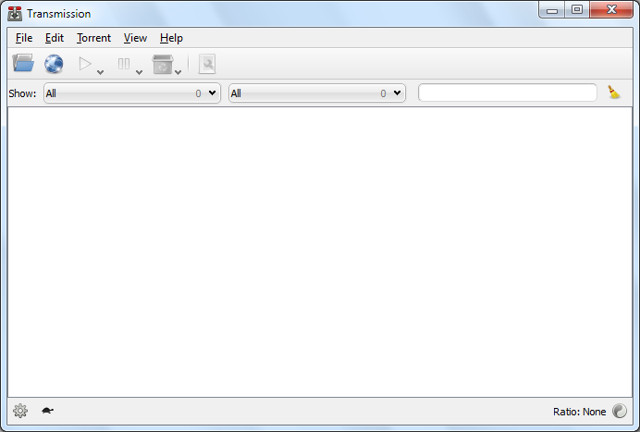The image size is (640, 432).
Task: Click the Open Torrent folder icon
Action: click(x=23, y=64)
